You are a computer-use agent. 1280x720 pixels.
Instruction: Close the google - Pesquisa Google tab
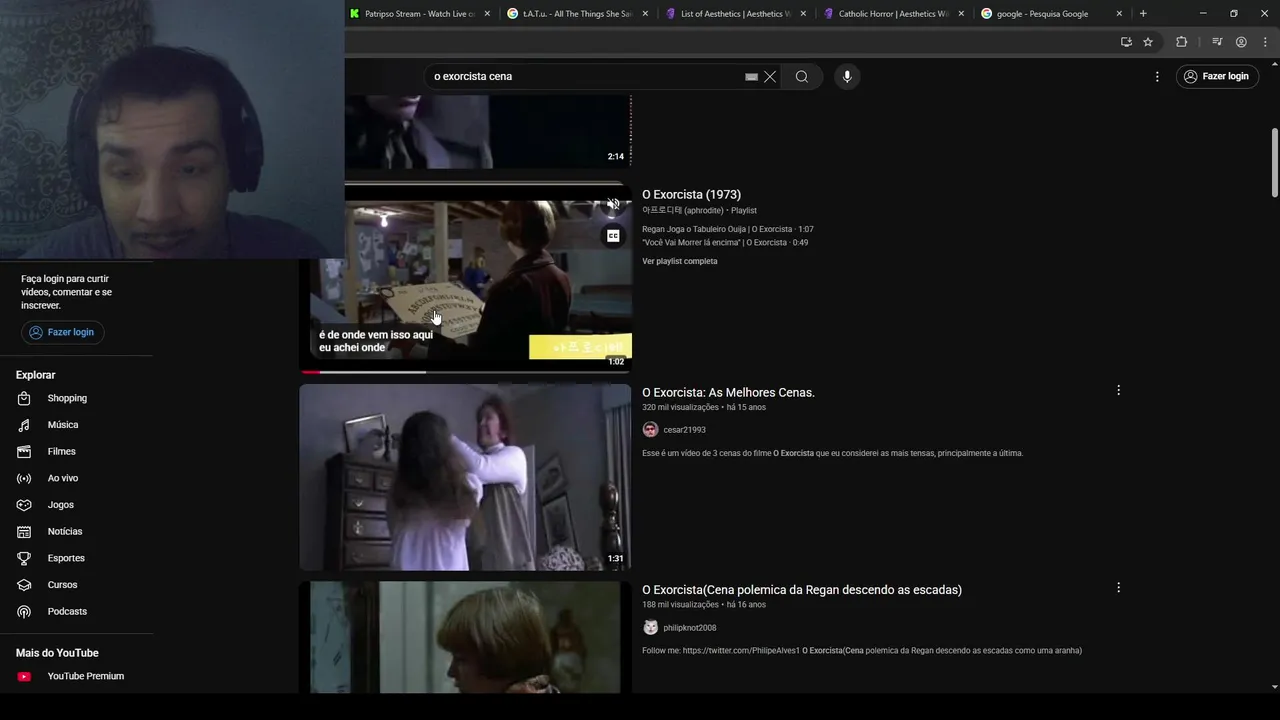coord(1119,14)
